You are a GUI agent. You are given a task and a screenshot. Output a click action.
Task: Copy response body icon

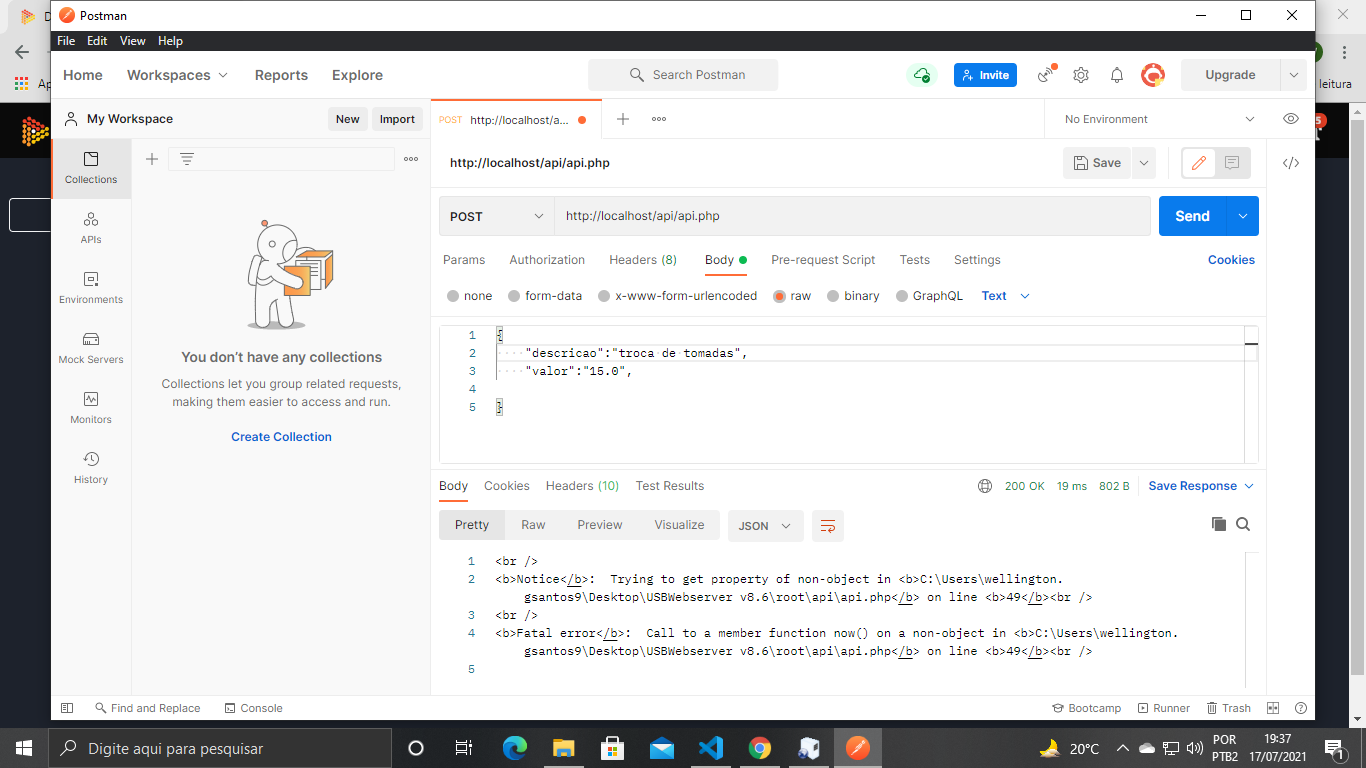[x=1218, y=524]
